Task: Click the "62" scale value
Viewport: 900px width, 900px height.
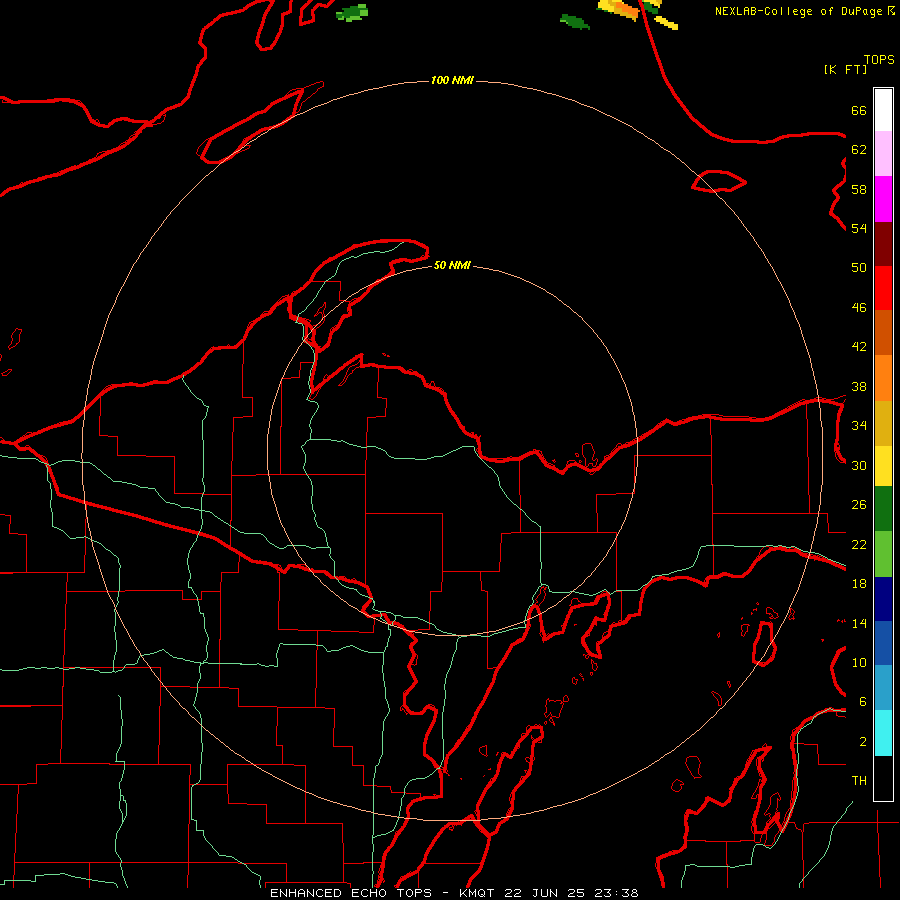Action: point(859,150)
